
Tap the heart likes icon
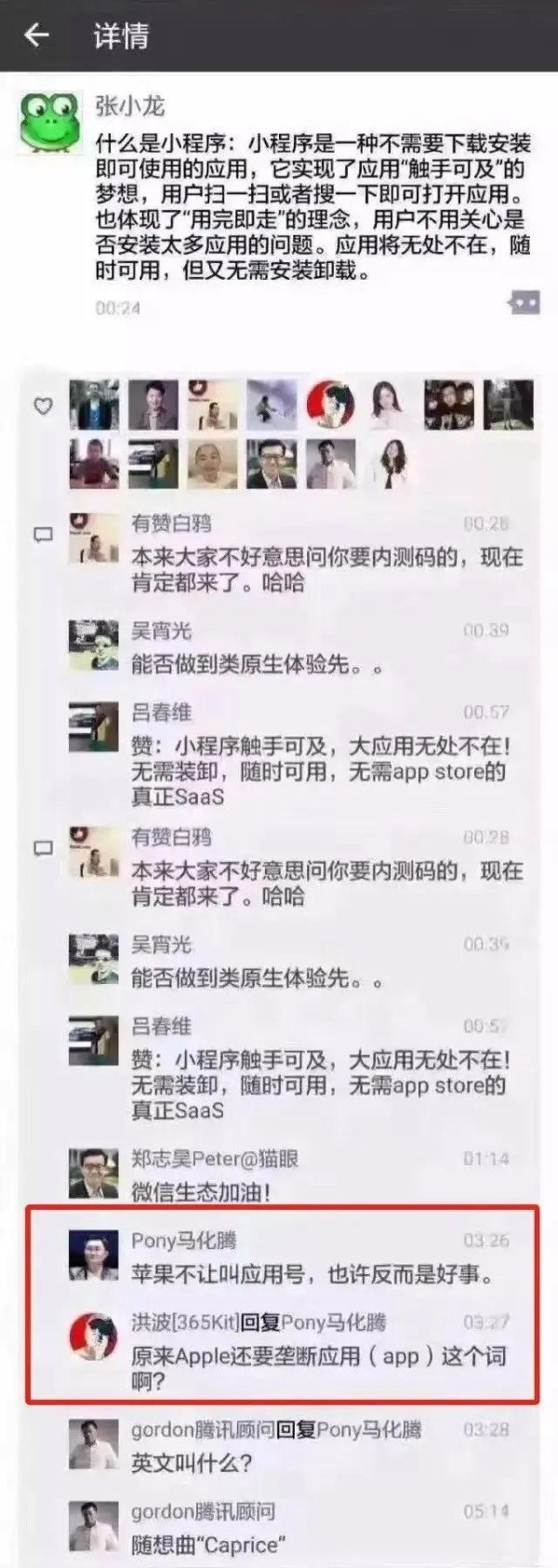tap(43, 406)
